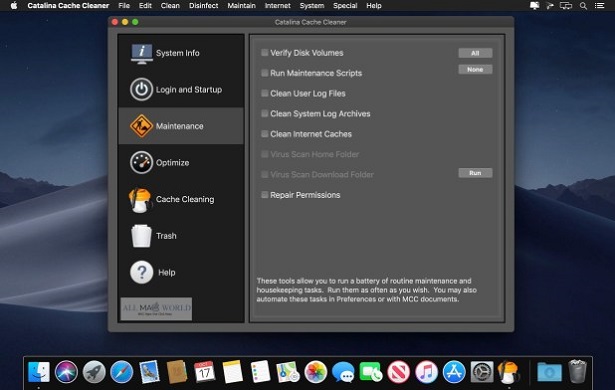Screen dimensions: 615x390
Task: Open Messages bubble in the Dock
Action: 343,372
